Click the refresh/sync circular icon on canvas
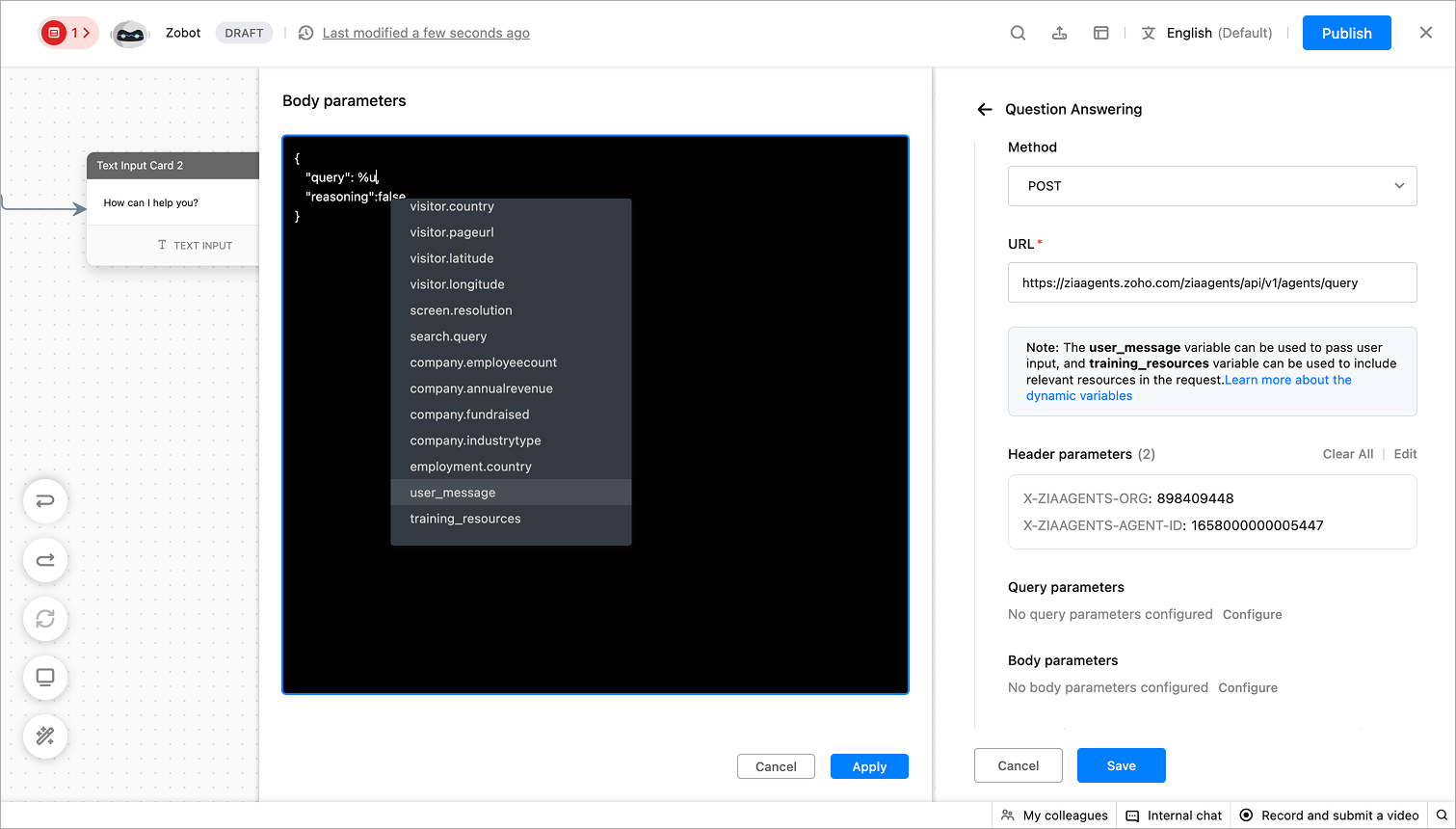 pos(45,619)
